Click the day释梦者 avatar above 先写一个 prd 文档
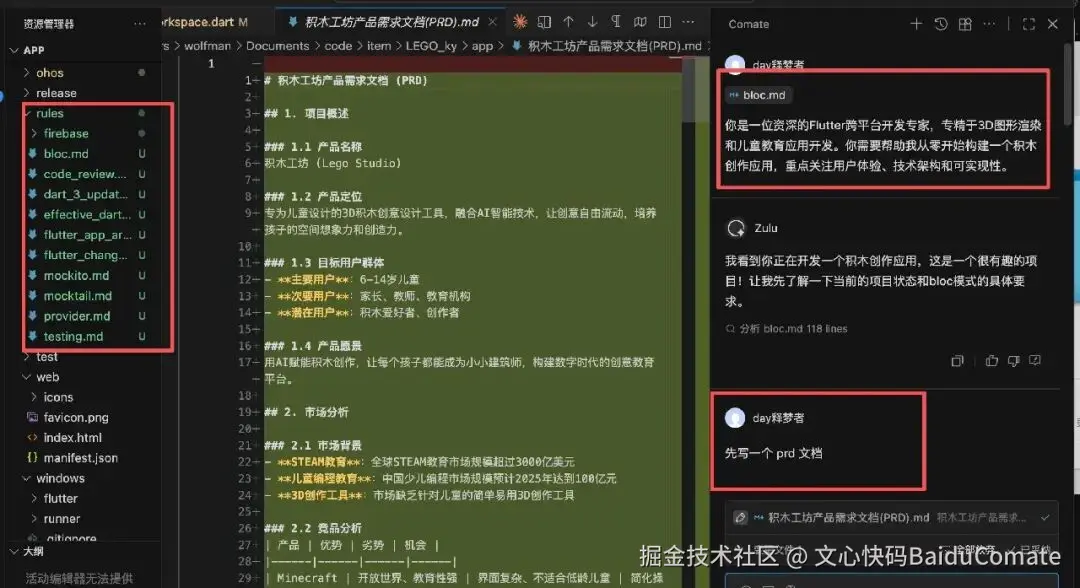 [735, 417]
